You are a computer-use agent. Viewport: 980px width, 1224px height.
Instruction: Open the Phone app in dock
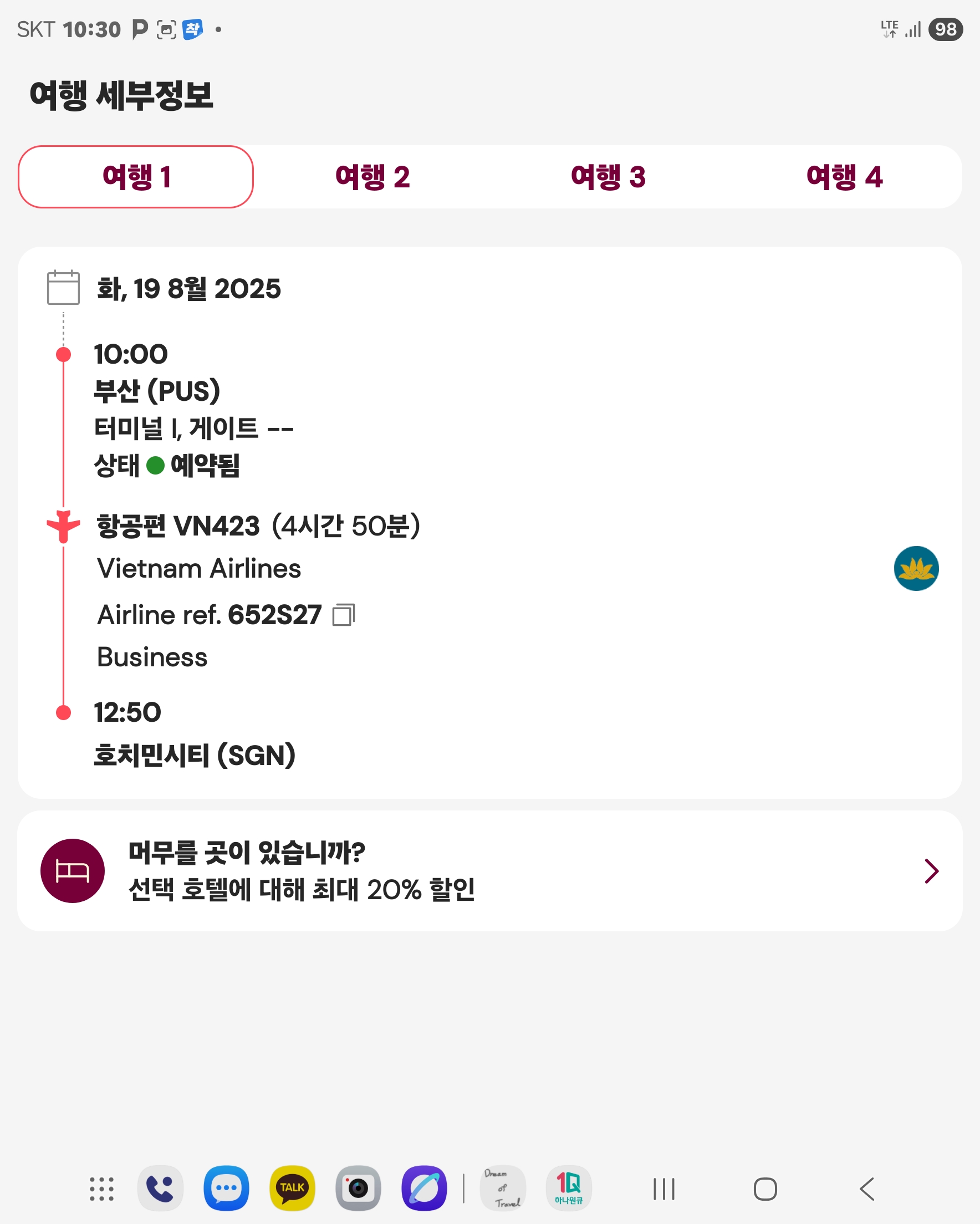[160, 1188]
